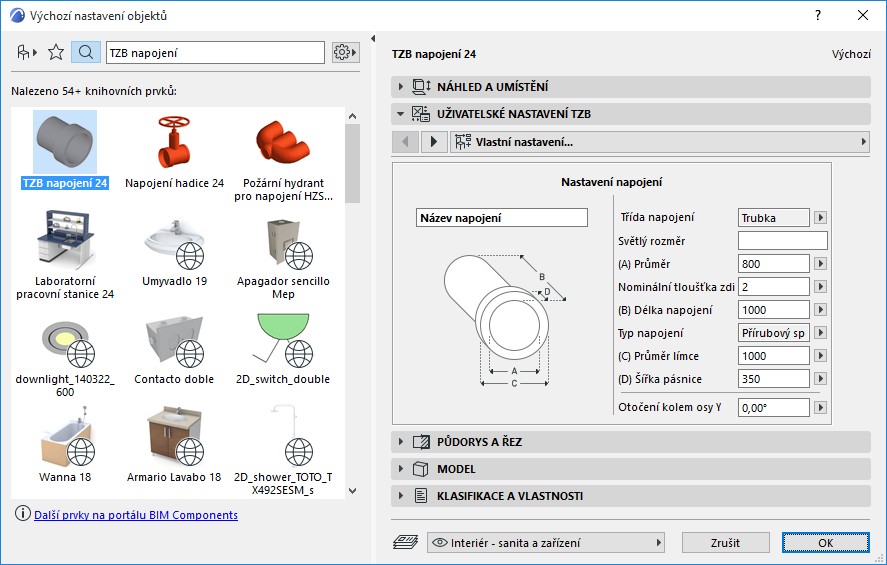Click the Náhled a umístění panel icon
The height and width of the screenshot is (565, 887).
tap(421, 87)
